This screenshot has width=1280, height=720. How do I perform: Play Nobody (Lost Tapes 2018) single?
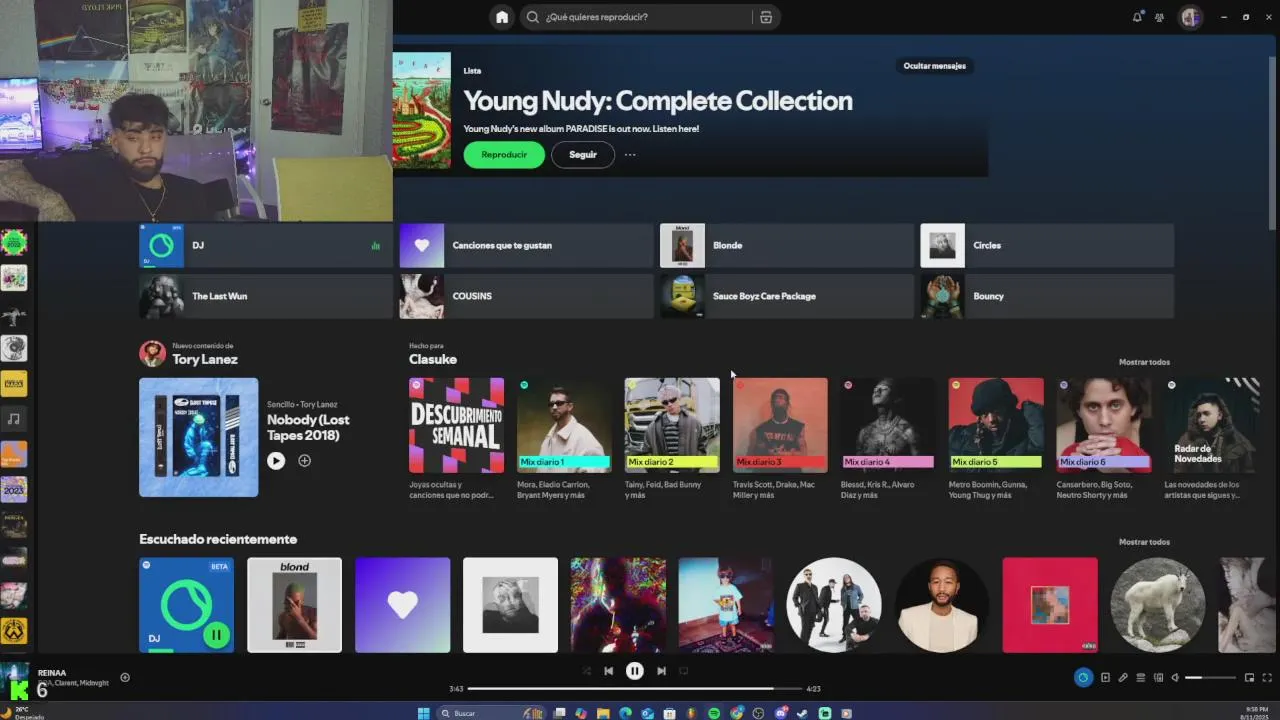coord(276,461)
